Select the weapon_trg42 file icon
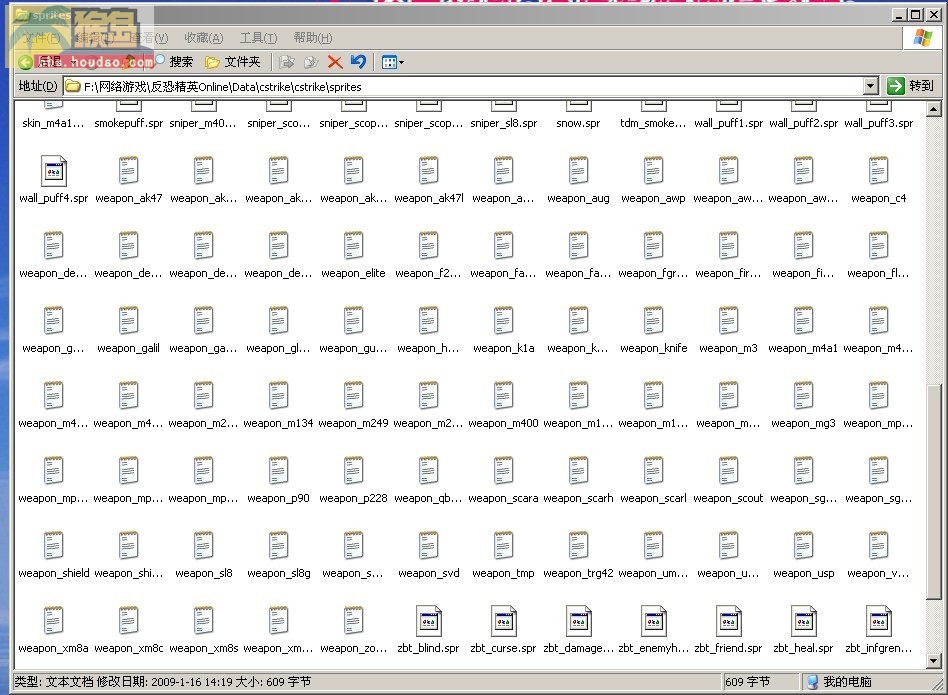 578,546
